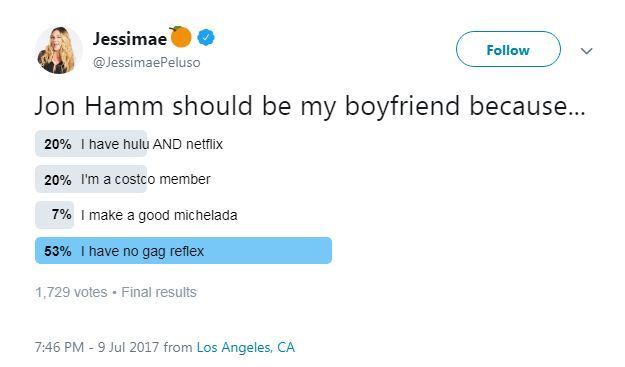Click the 20% bar for costco option

point(91,179)
